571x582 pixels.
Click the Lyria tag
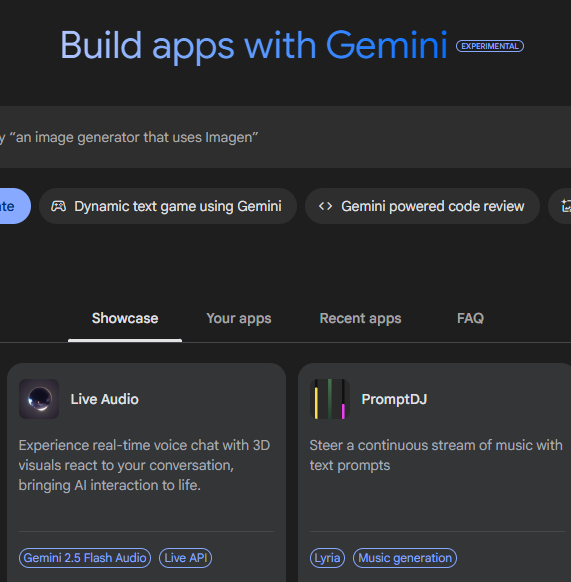[327, 558]
